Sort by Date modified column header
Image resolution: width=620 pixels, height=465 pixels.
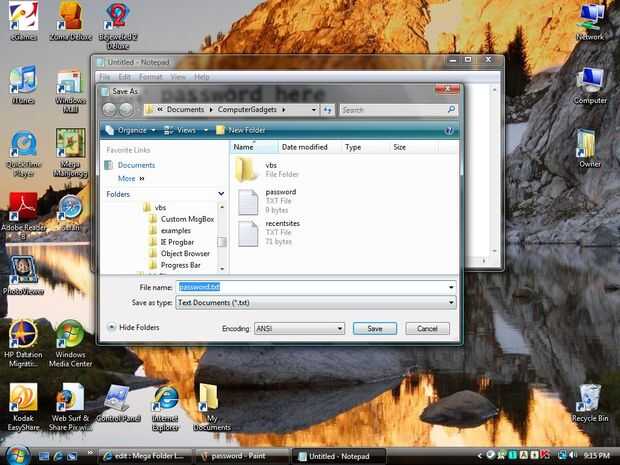point(309,147)
